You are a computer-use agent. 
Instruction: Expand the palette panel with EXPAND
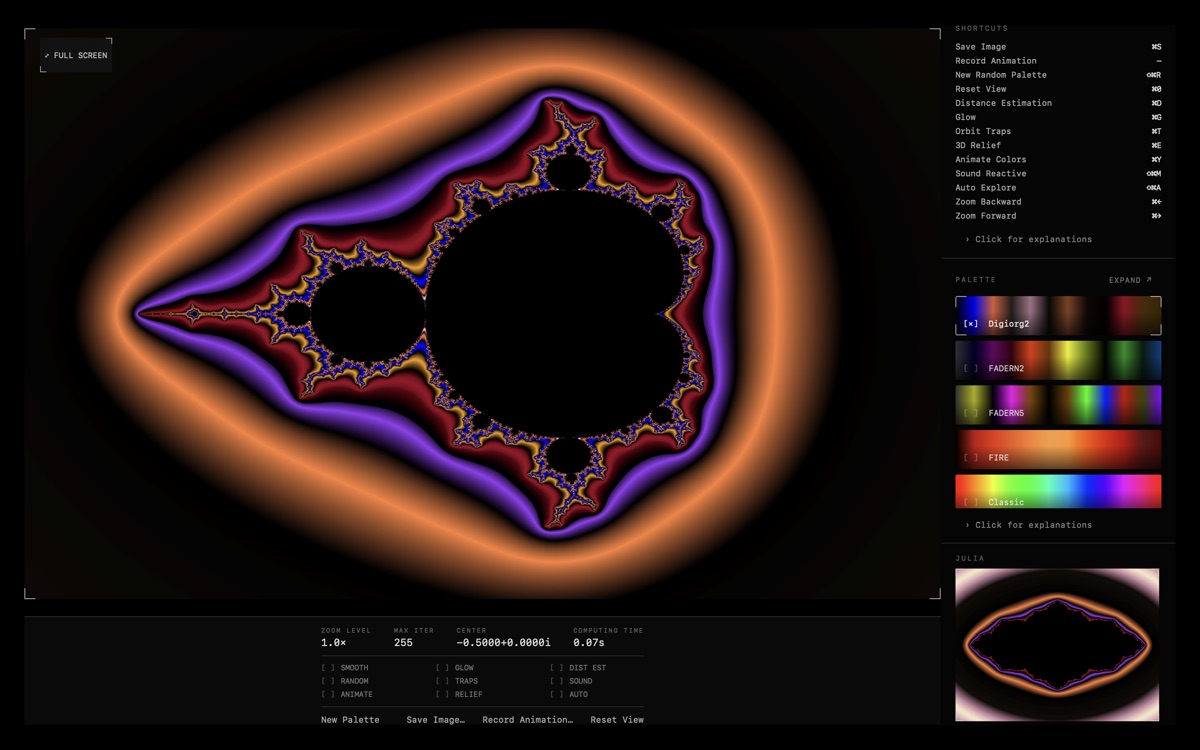click(1130, 280)
